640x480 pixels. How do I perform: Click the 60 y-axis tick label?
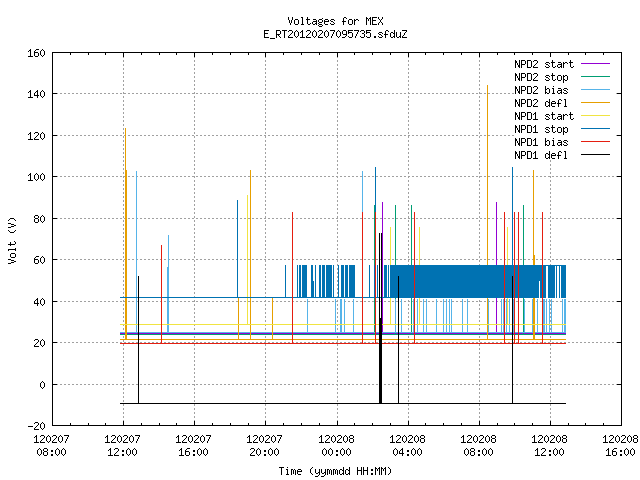point(39,260)
